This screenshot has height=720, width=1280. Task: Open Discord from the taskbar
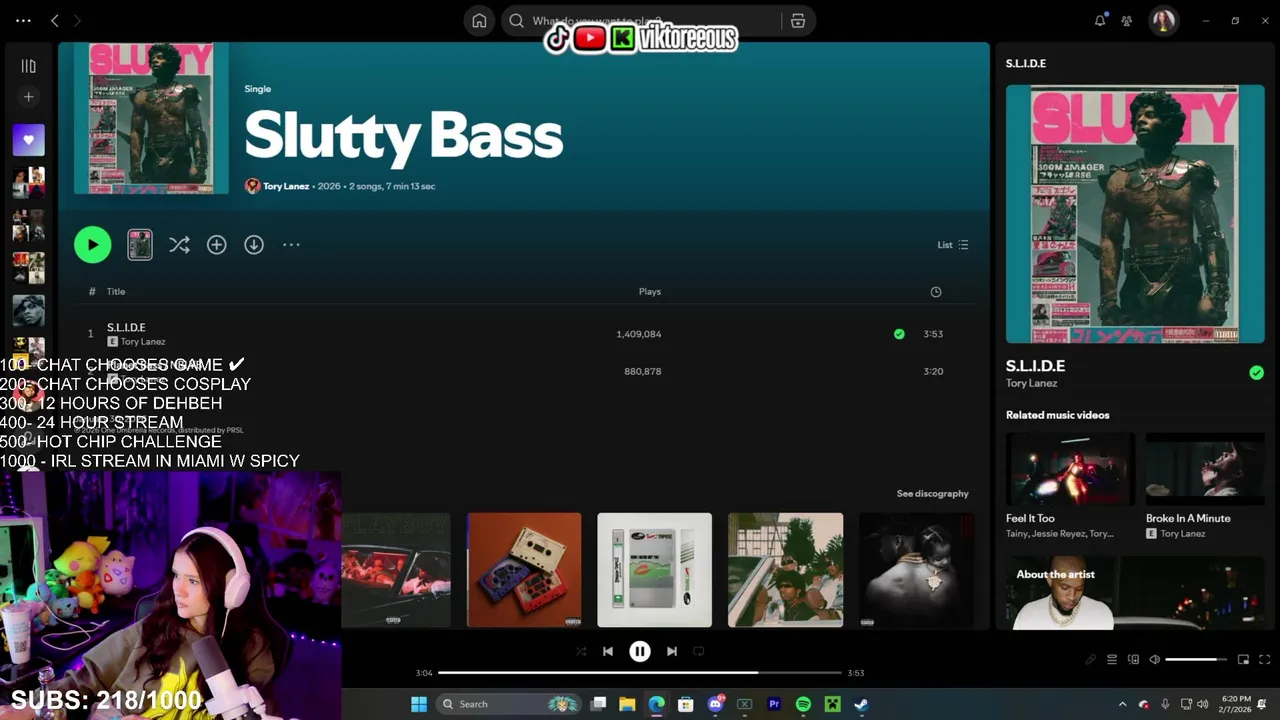point(715,704)
